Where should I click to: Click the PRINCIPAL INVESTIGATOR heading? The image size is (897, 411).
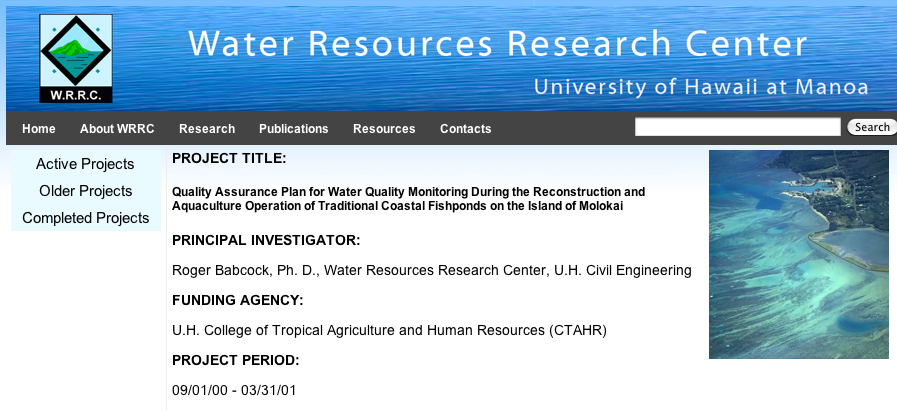(x=266, y=240)
